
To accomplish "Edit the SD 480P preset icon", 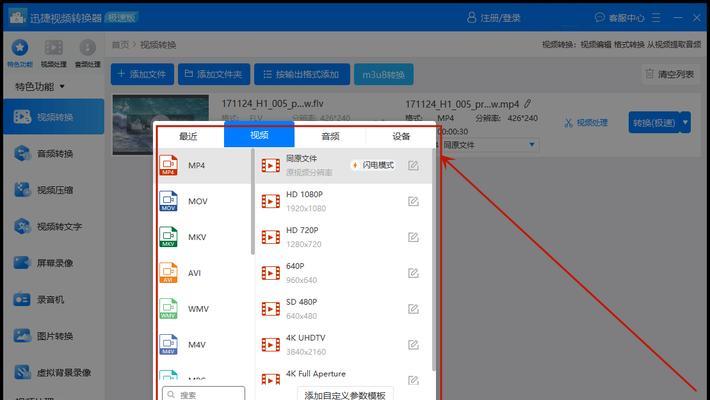I will [413, 308].
